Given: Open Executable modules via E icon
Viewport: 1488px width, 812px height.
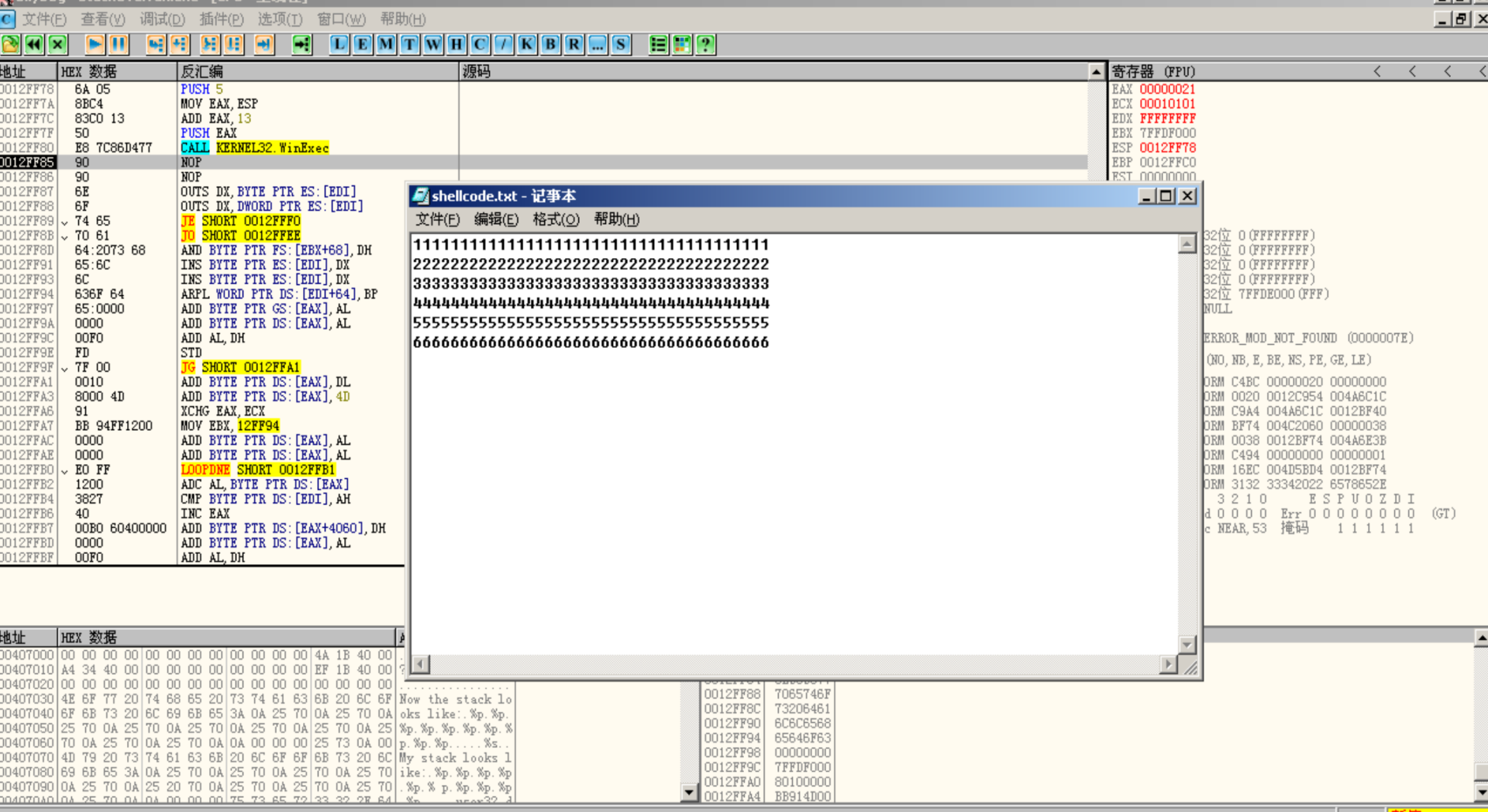Looking at the screenshot, I should coord(362,45).
